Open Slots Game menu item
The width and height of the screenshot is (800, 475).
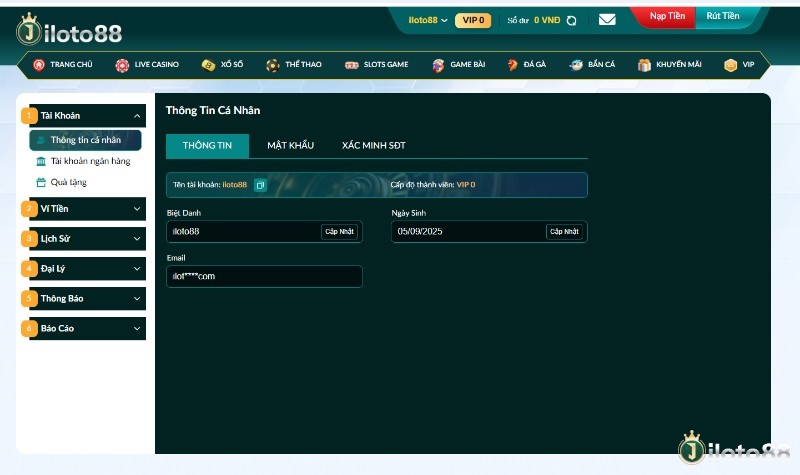coord(377,65)
